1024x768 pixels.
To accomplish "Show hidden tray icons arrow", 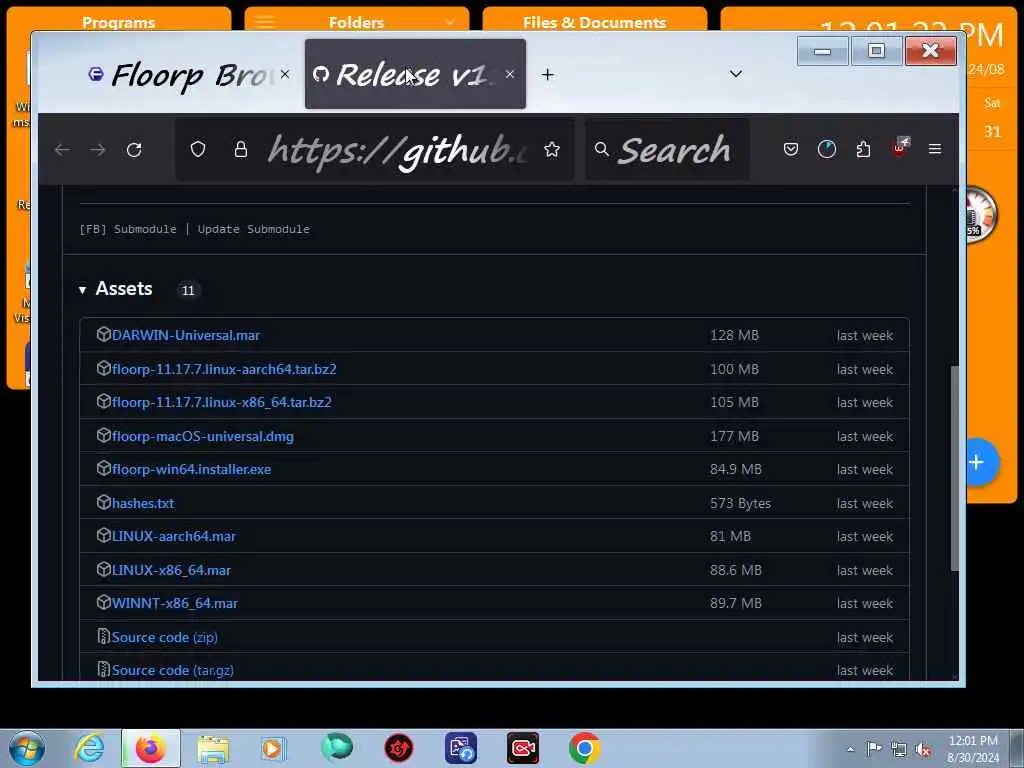I will (x=850, y=750).
